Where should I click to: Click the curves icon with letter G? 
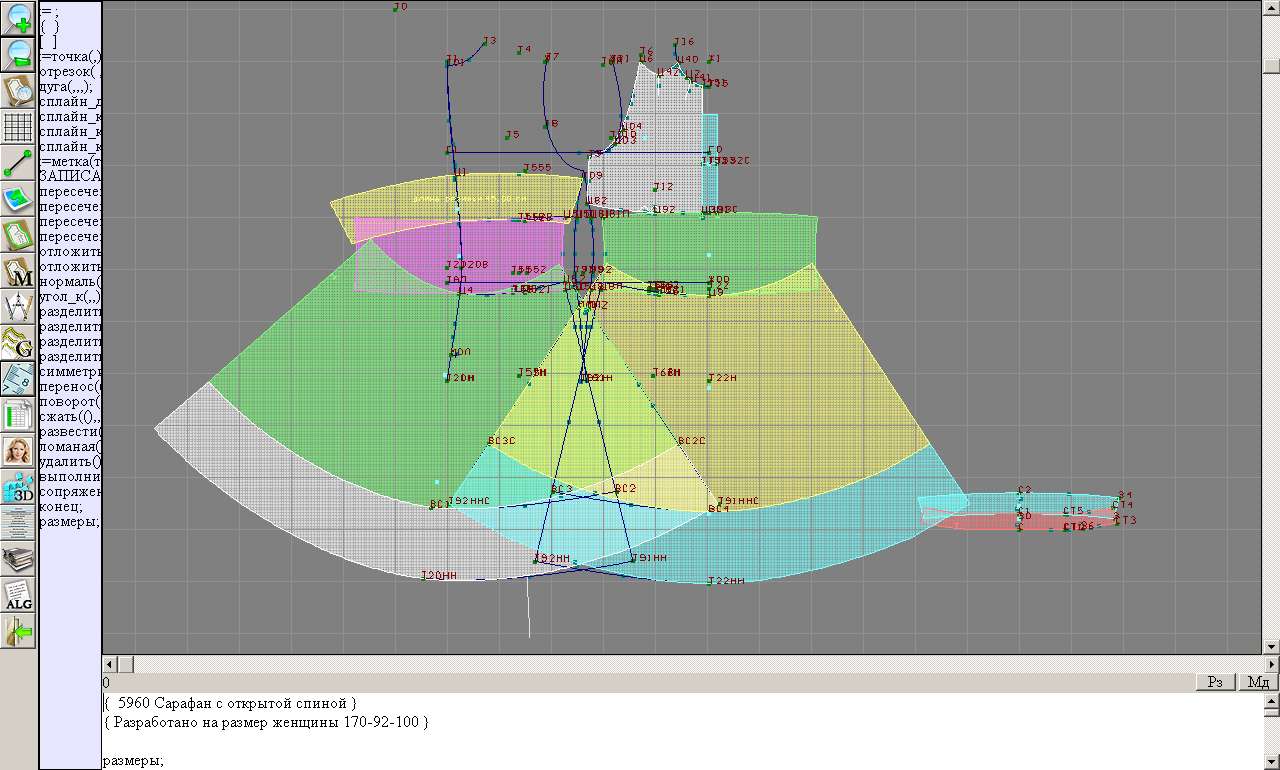click(x=19, y=342)
